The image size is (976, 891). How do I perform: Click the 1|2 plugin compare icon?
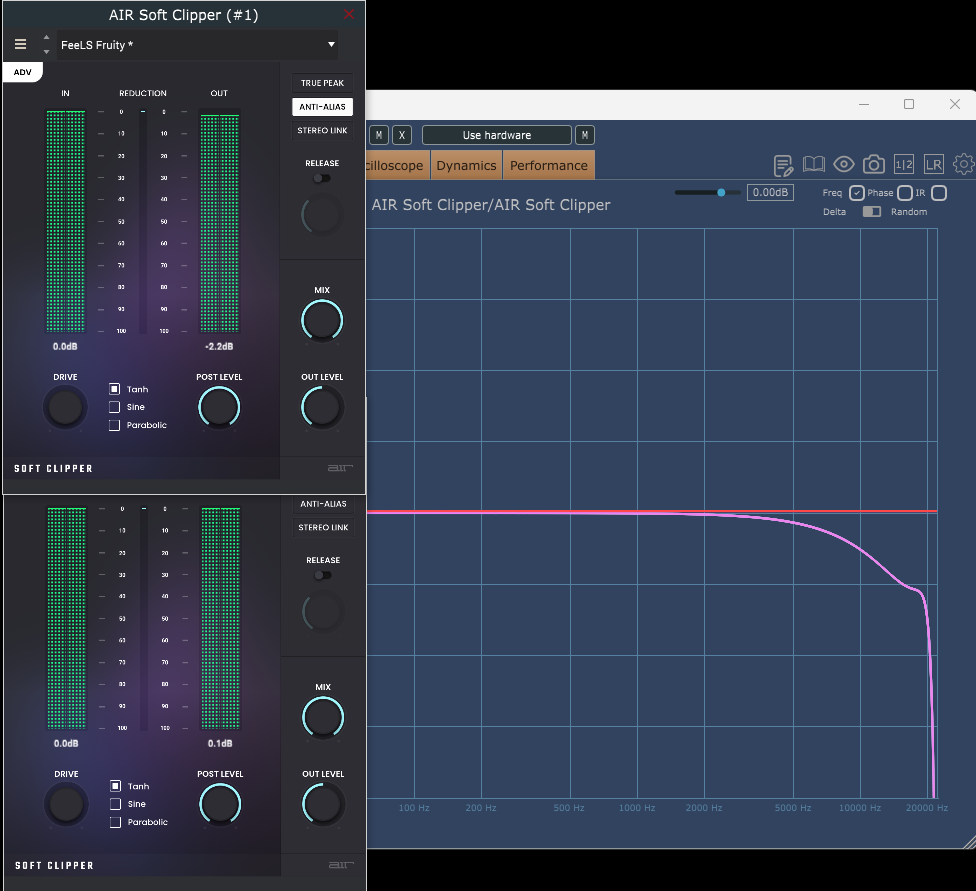coord(904,164)
